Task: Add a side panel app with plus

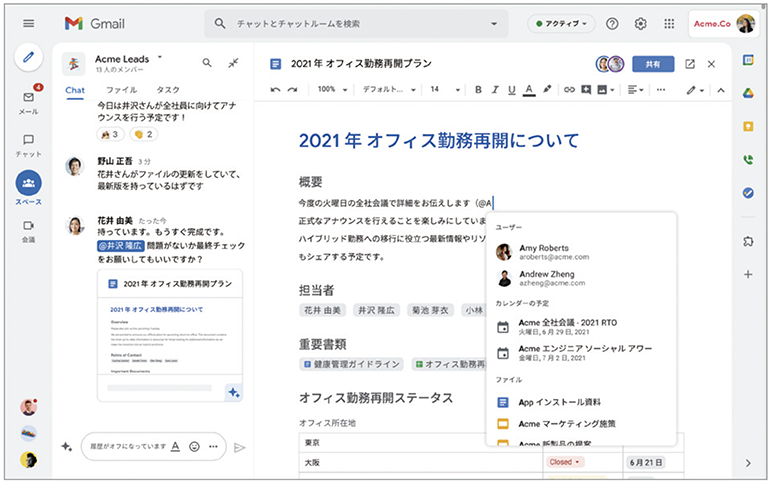Action: point(748,274)
